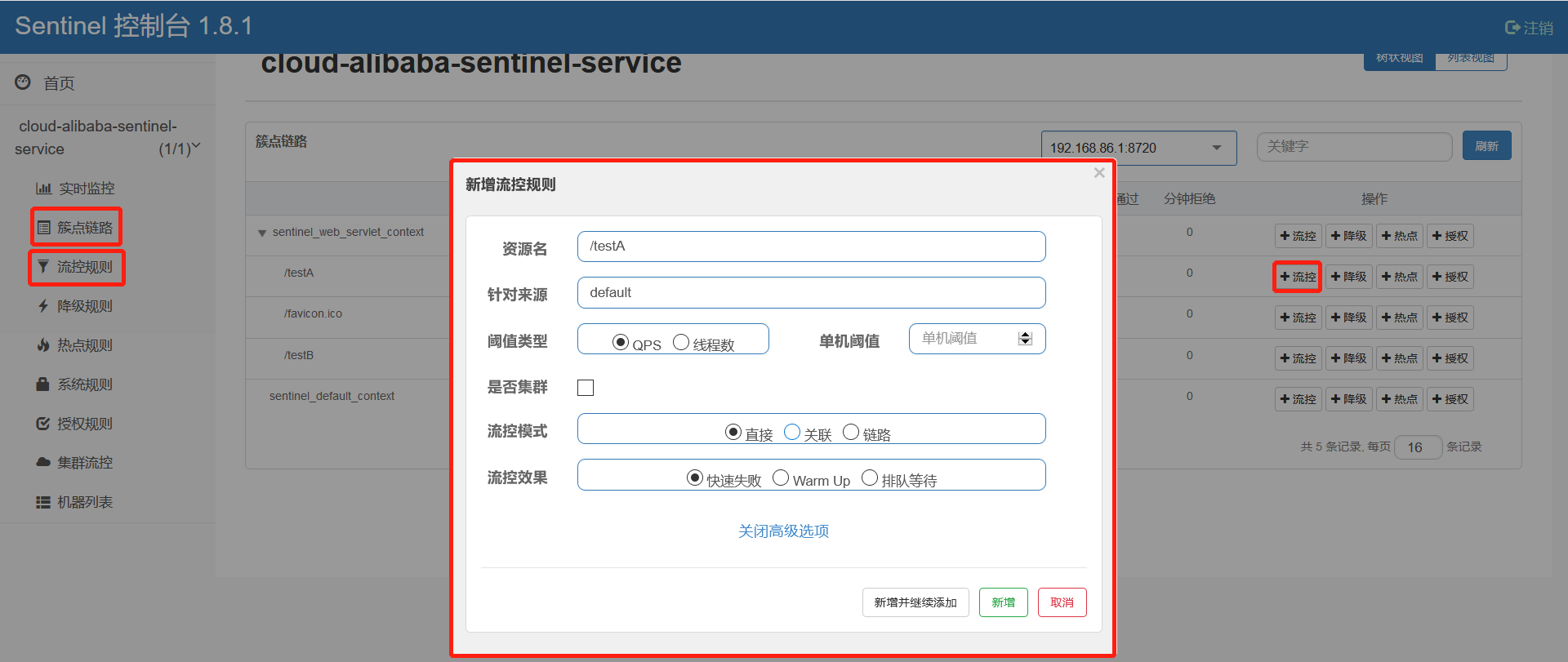
Task: Click the 机器列表 list icon
Action: tap(43, 502)
